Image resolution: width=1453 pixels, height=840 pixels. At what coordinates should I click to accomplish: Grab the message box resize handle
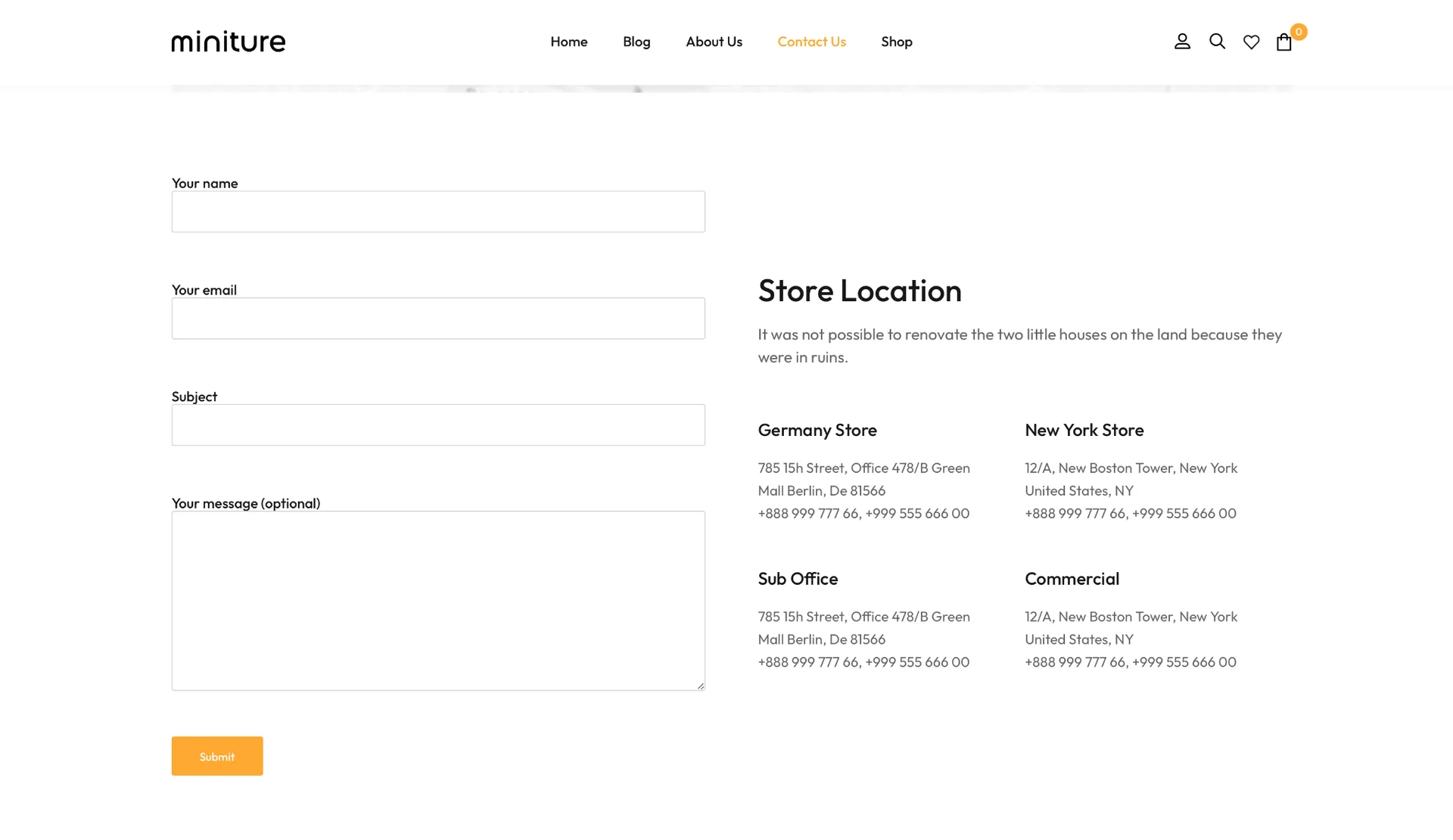click(x=701, y=686)
